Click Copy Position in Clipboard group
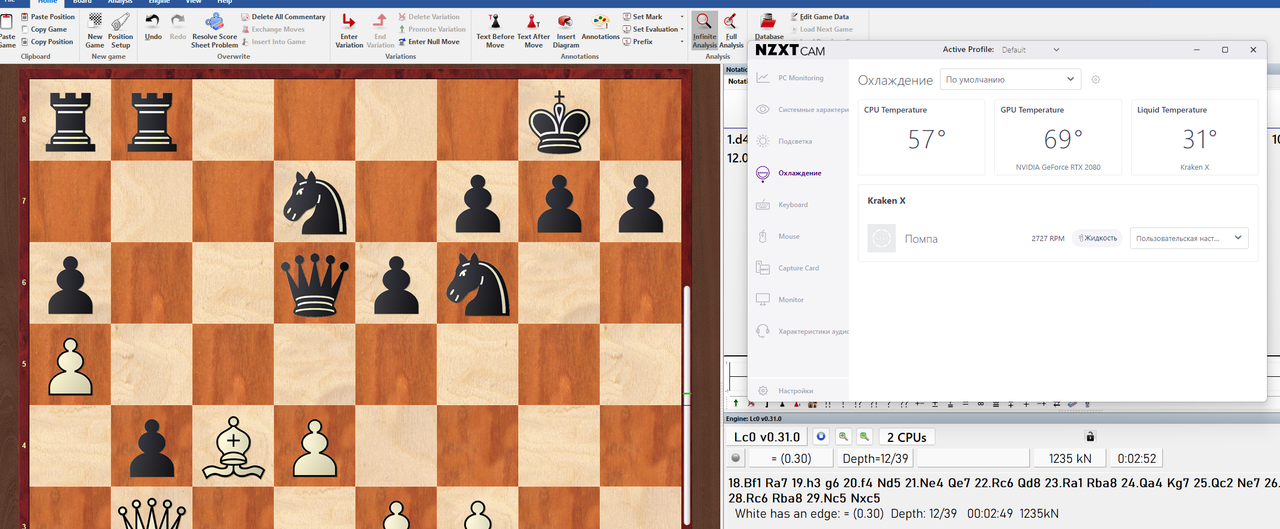The height and width of the screenshot is (529, 1280). point(47,42)
